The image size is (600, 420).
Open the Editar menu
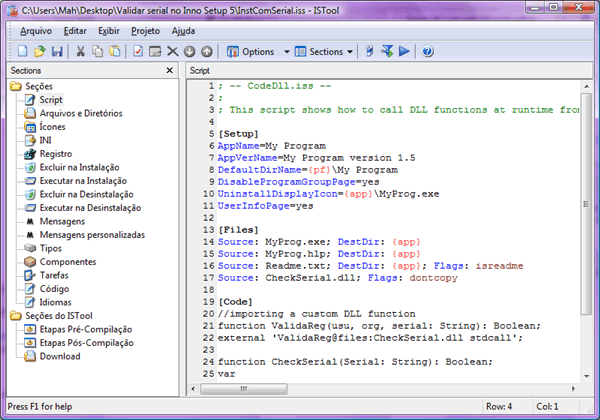pyautogui.click(x=75, y=31)
